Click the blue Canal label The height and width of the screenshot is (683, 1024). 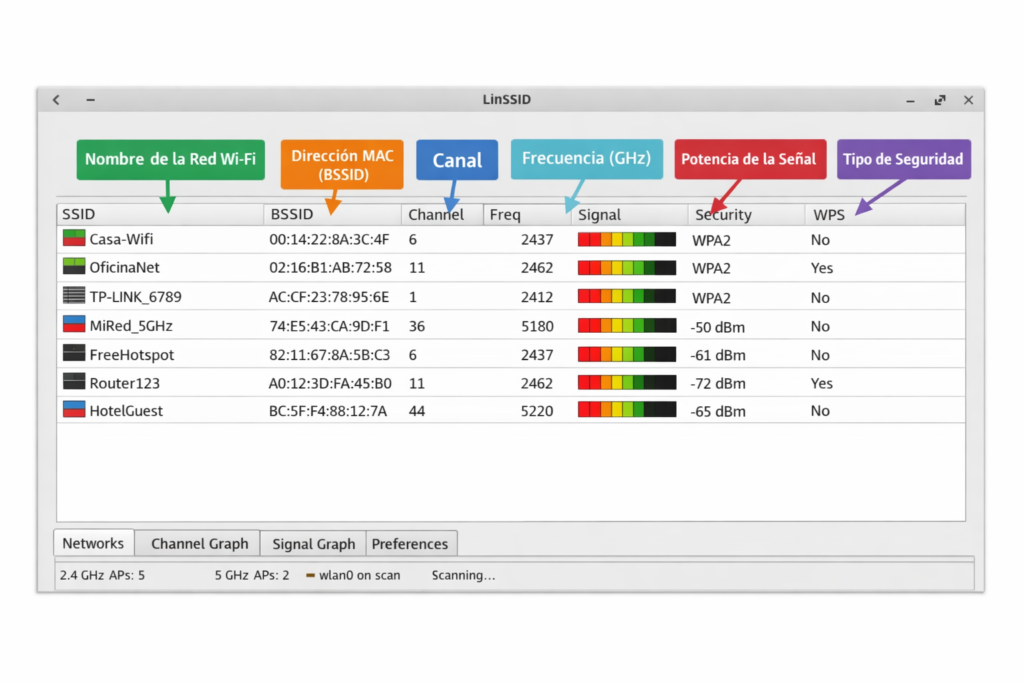[456, 159]
